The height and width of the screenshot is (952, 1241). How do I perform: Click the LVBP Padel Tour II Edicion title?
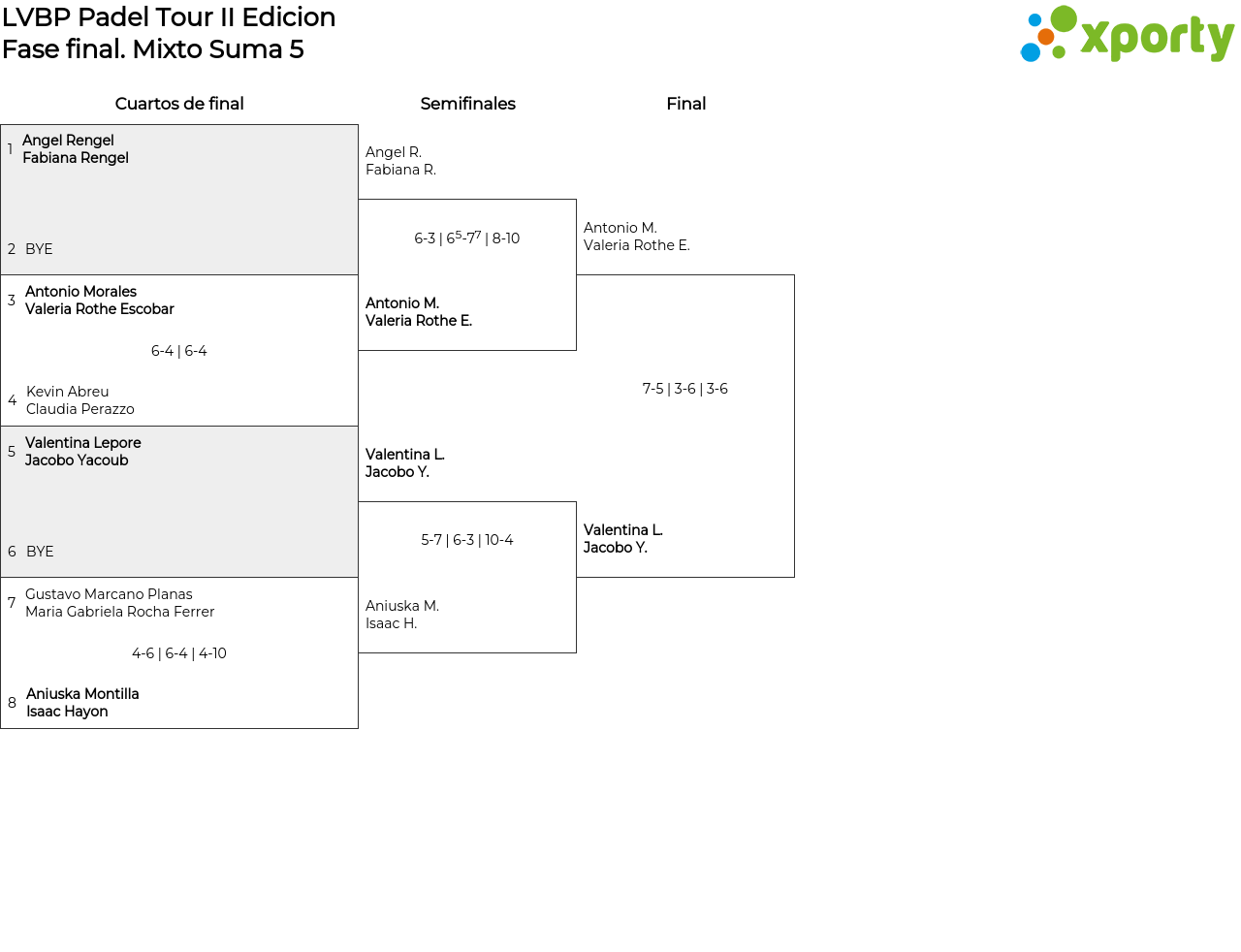(169, 17)
